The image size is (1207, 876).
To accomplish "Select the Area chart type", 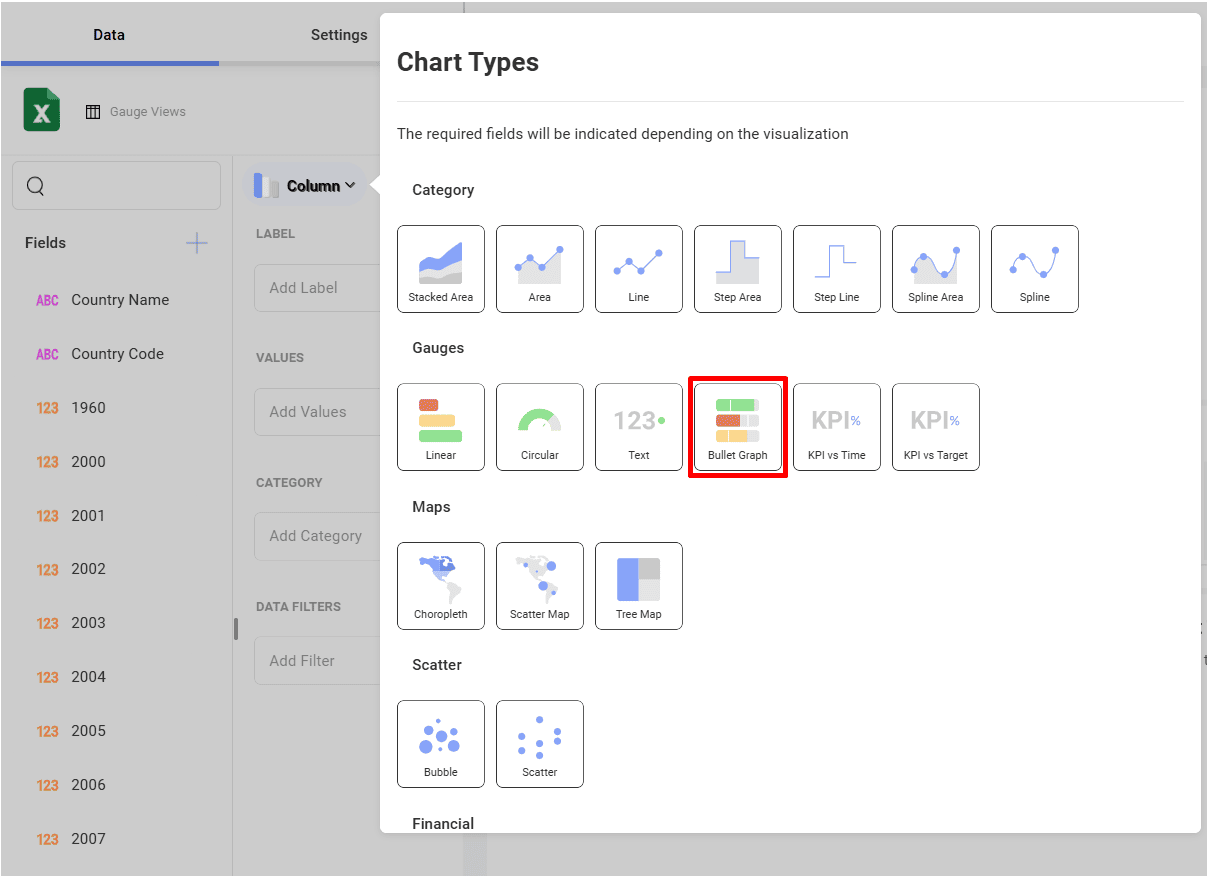I will (540, 269).
